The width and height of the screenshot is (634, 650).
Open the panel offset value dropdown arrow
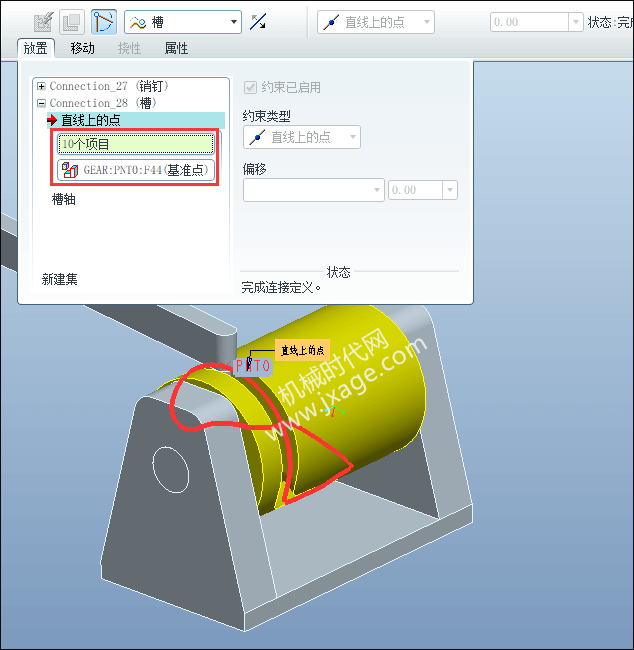(x=450, y=190)
